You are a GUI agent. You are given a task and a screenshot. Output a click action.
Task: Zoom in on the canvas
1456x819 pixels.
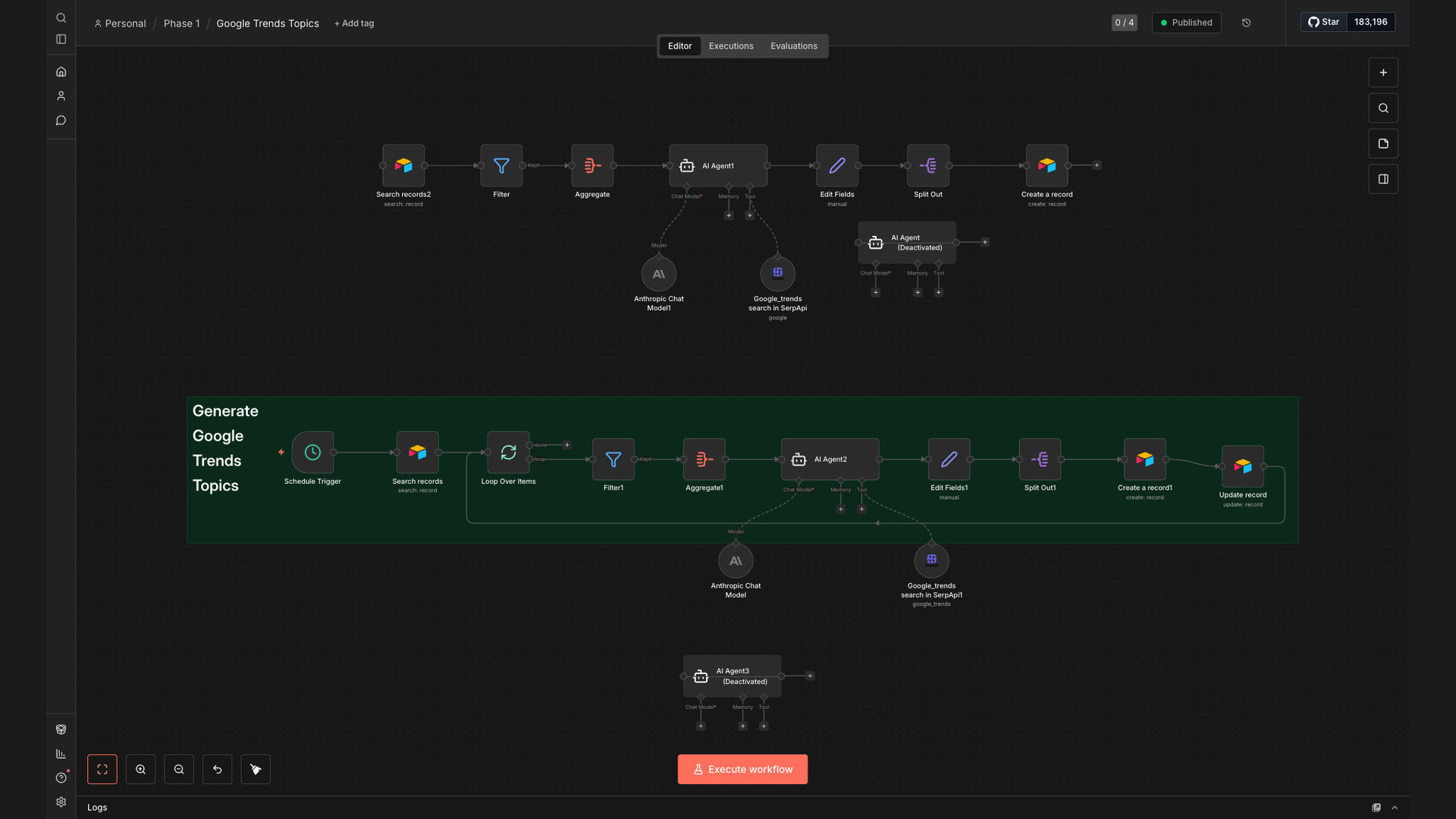(x=141, y=770)
